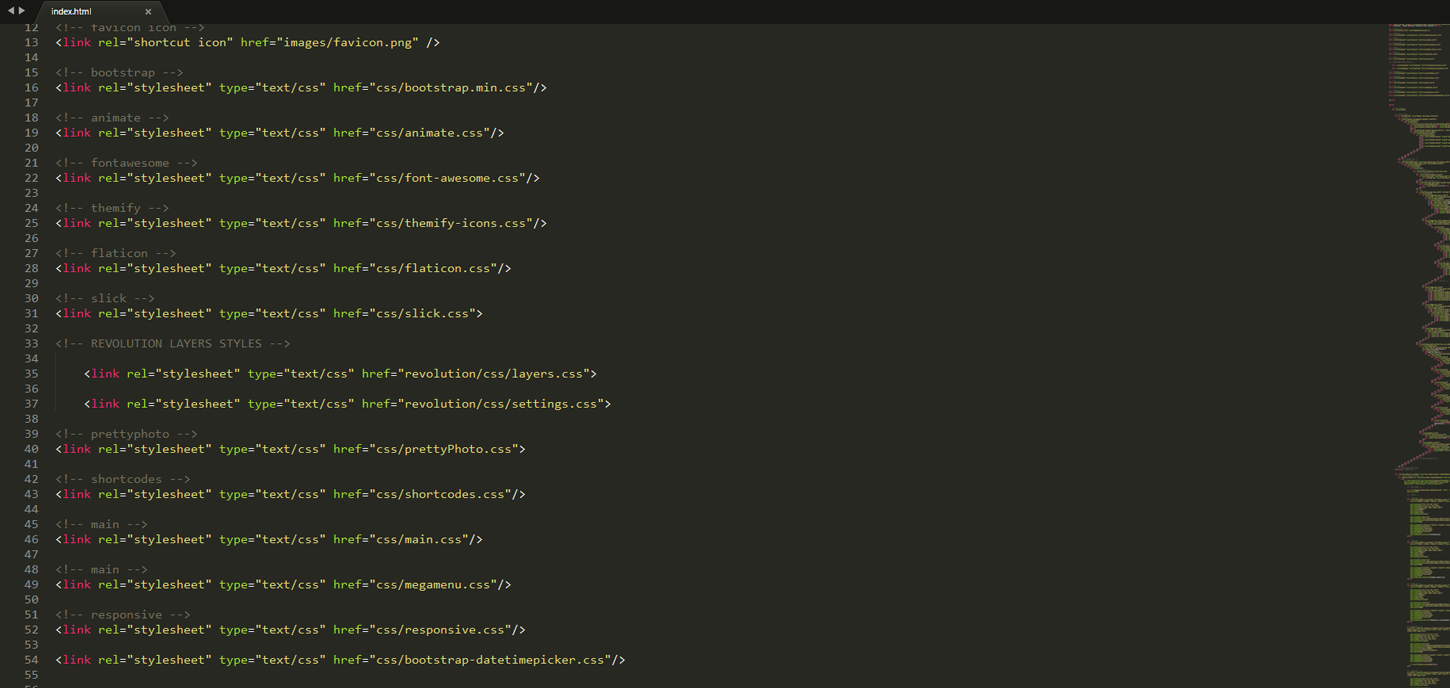Go to the previous tab with the left arrow
Viewport: 1450px width, 688px height.
click(11, 11)
